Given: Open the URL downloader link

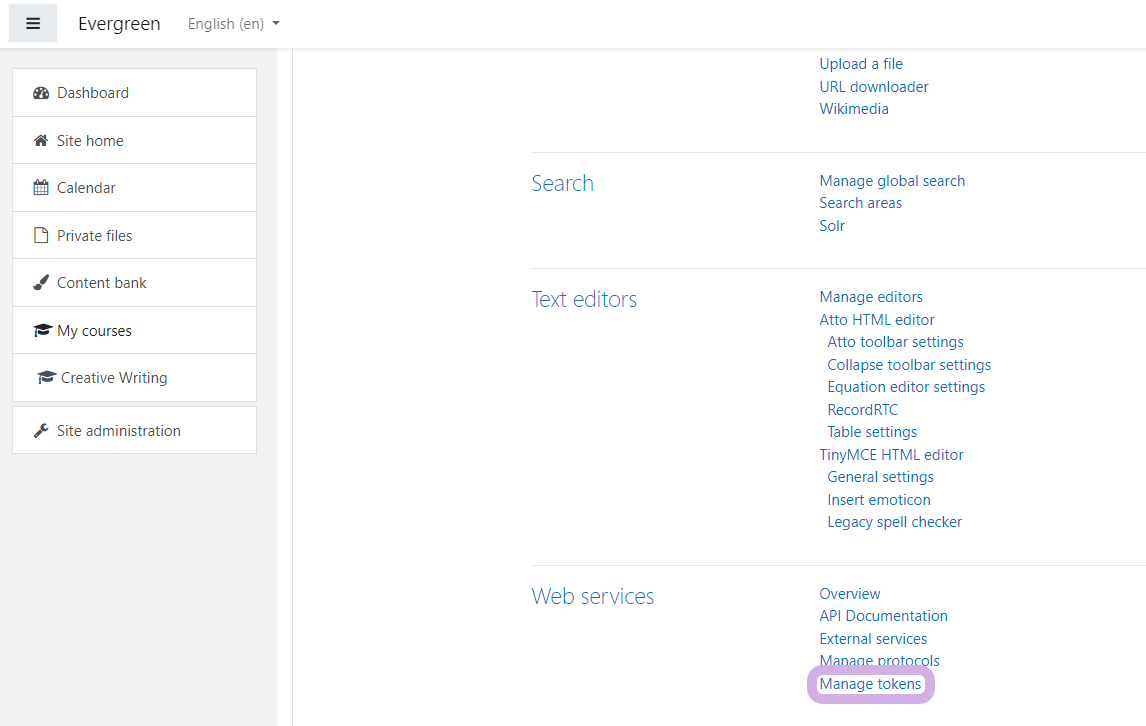Looking at the screenshot, I should (873, 87).
